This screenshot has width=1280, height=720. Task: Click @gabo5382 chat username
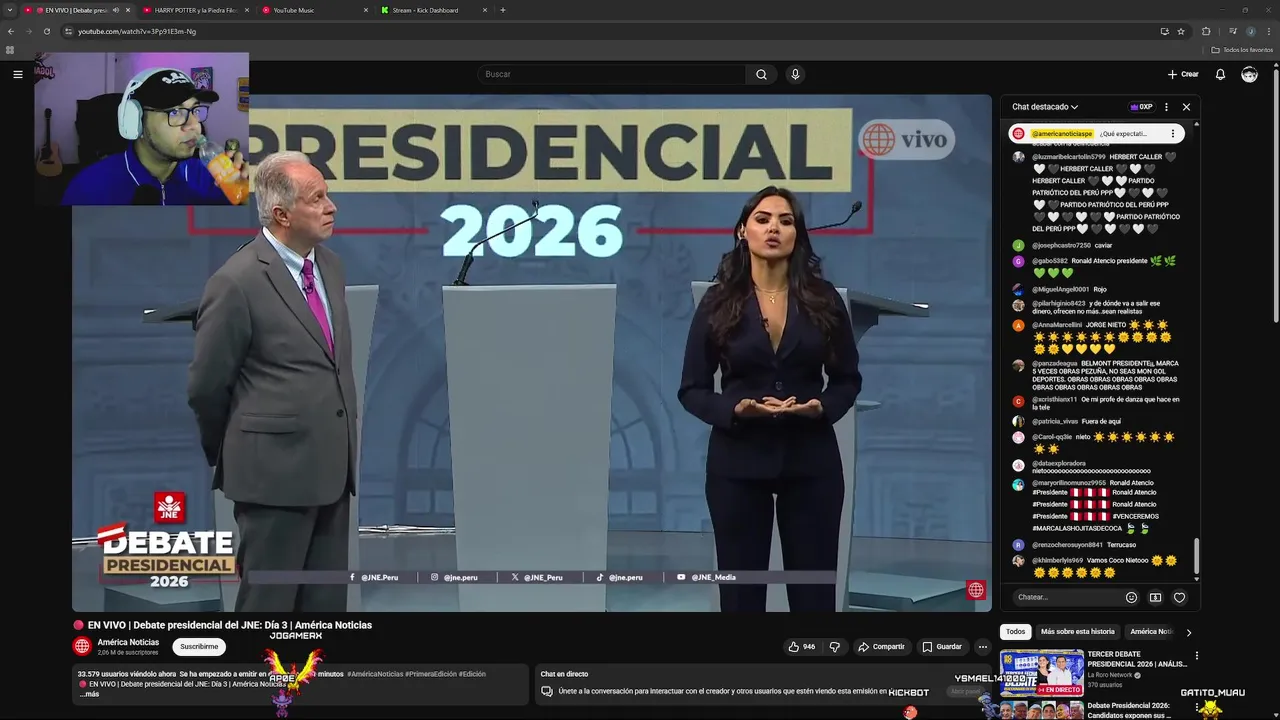click(x=1050, y=261)
